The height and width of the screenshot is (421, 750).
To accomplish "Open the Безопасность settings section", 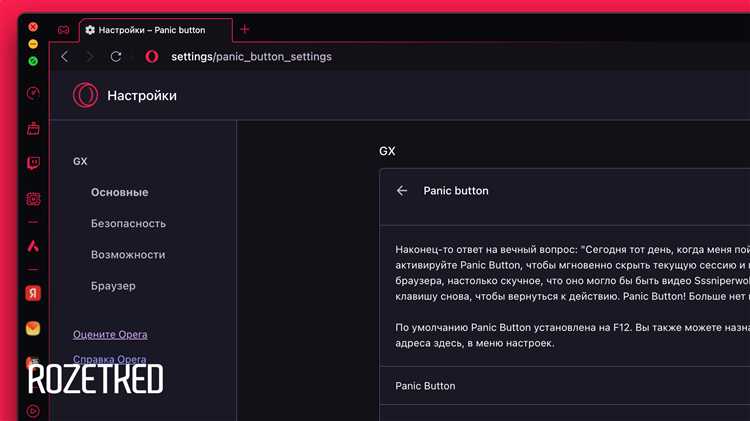I will pyautogui.click(x=128, y=223).
